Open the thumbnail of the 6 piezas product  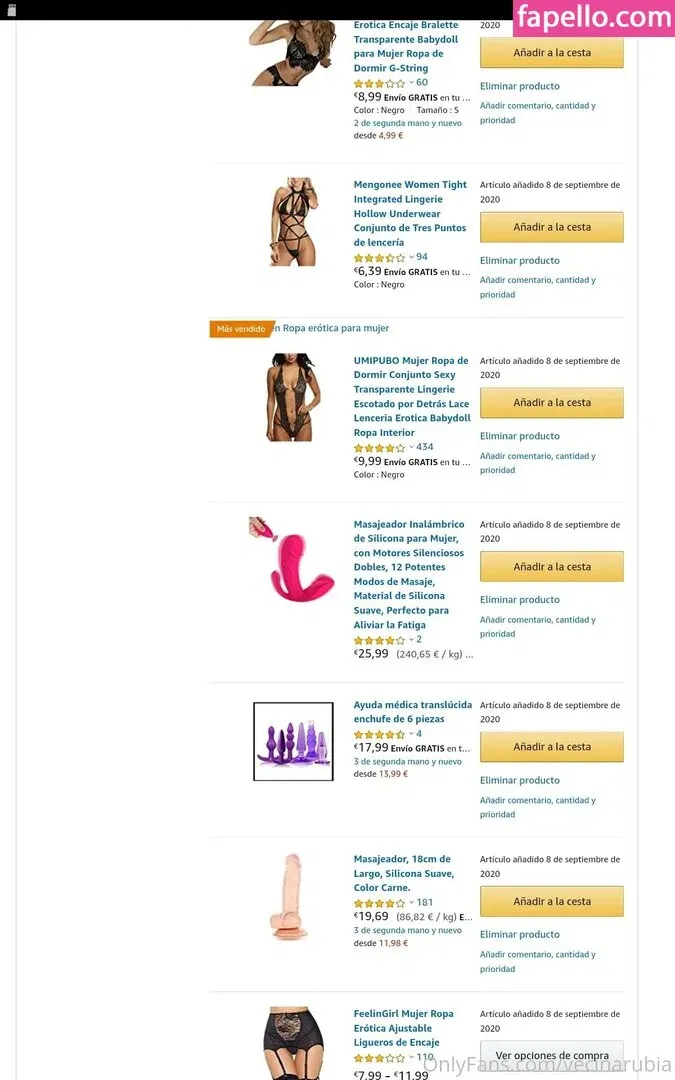click(x=293, y=741)
